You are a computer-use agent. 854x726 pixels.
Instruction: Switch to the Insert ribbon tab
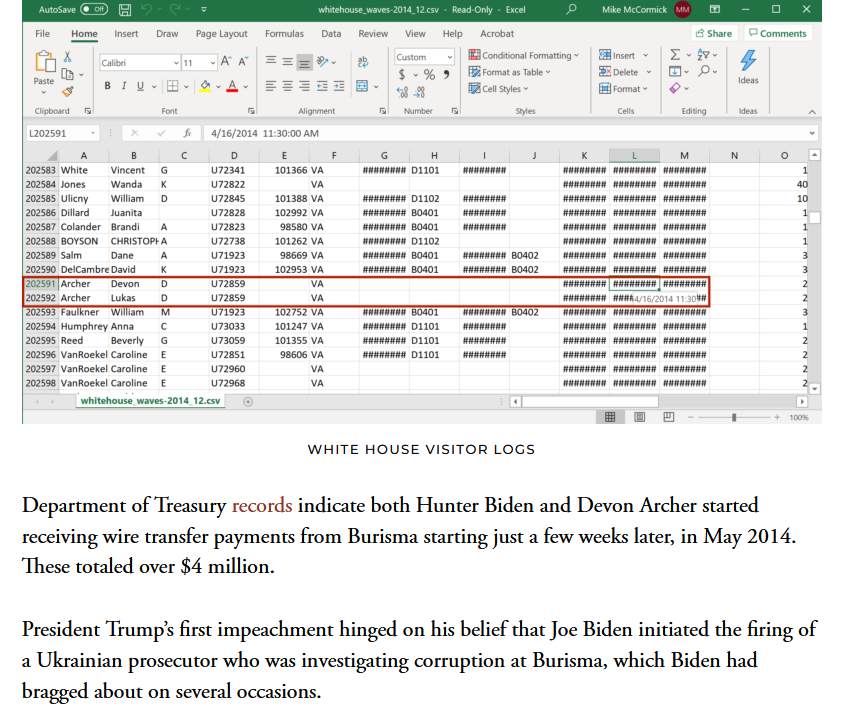[126, 34]
